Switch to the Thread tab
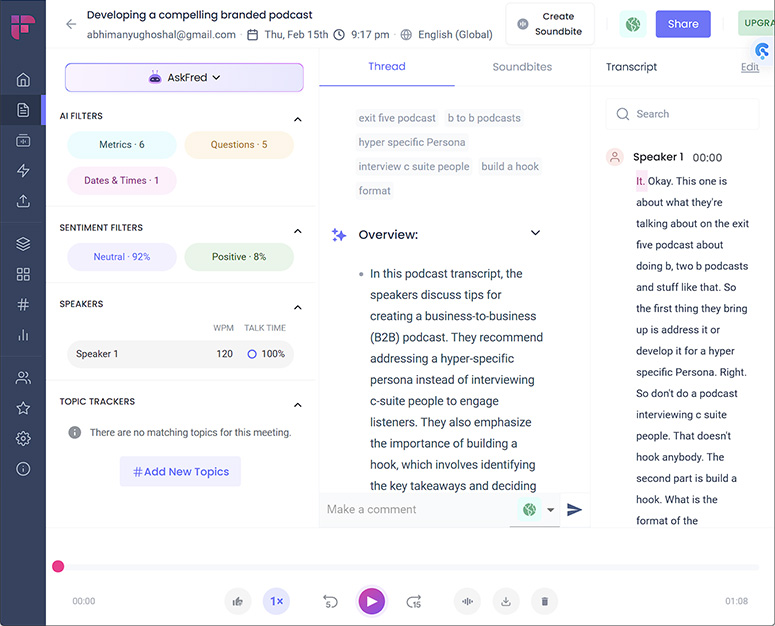Screen dimensions: 775x626 pos(387,67)
